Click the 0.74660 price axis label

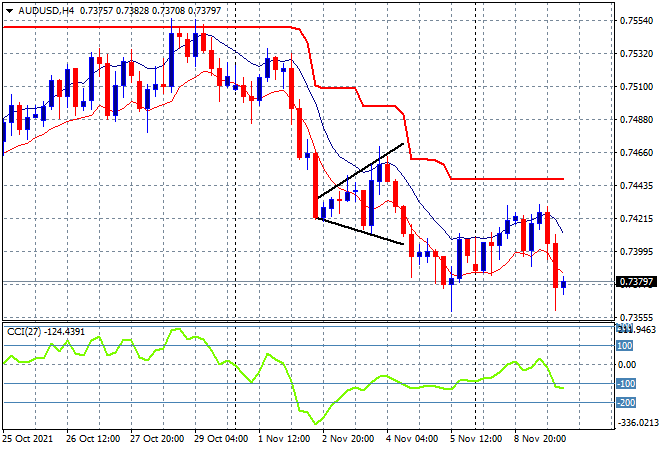[x=636, y=152]
